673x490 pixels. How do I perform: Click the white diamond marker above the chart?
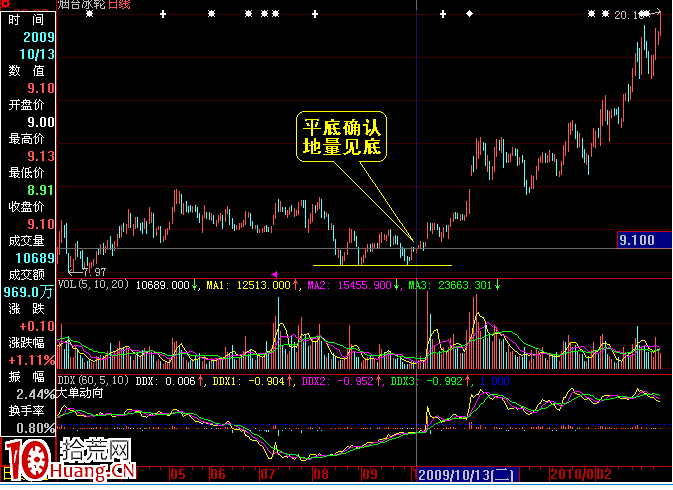point(470,14)
